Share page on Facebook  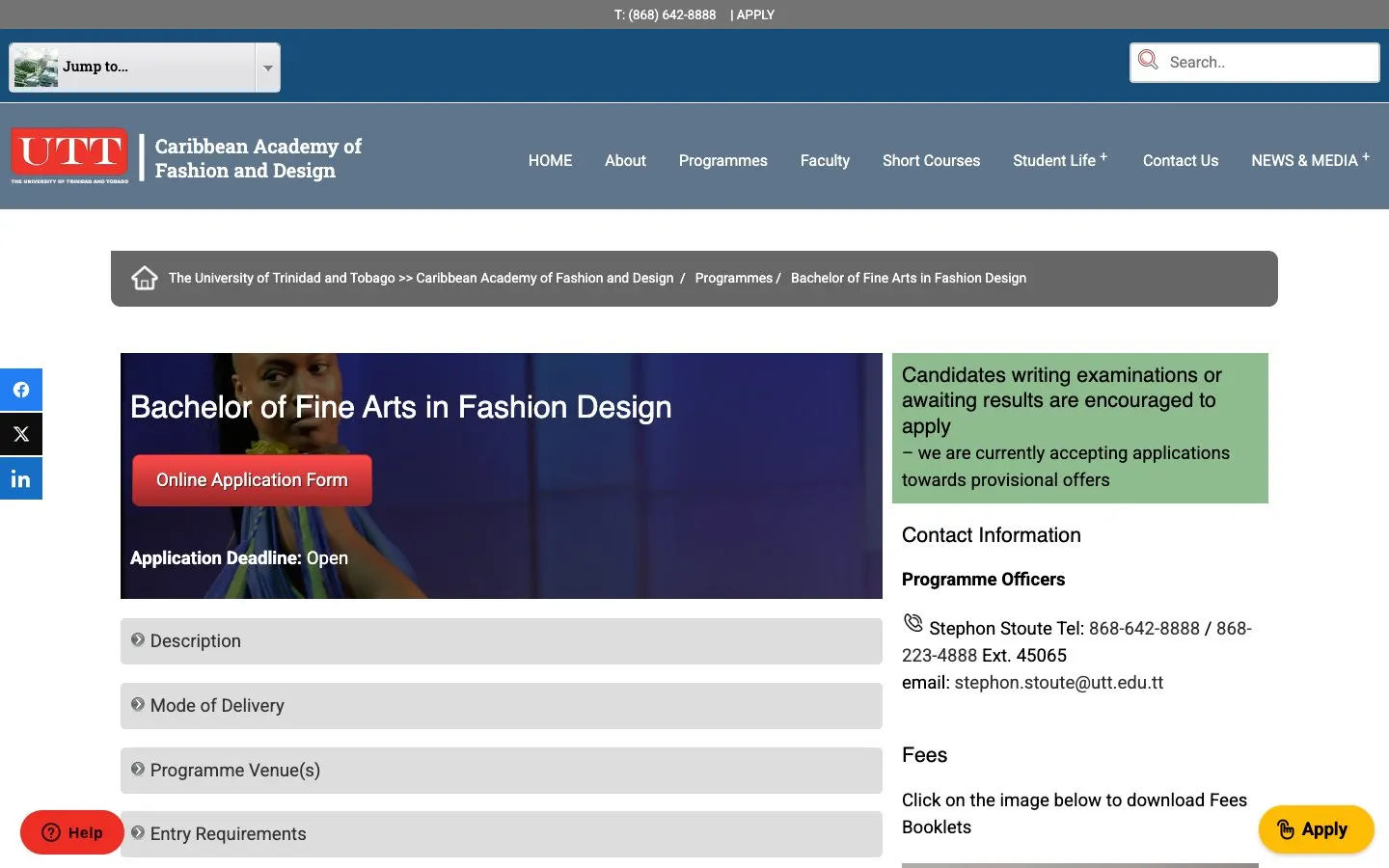(21, 390)
